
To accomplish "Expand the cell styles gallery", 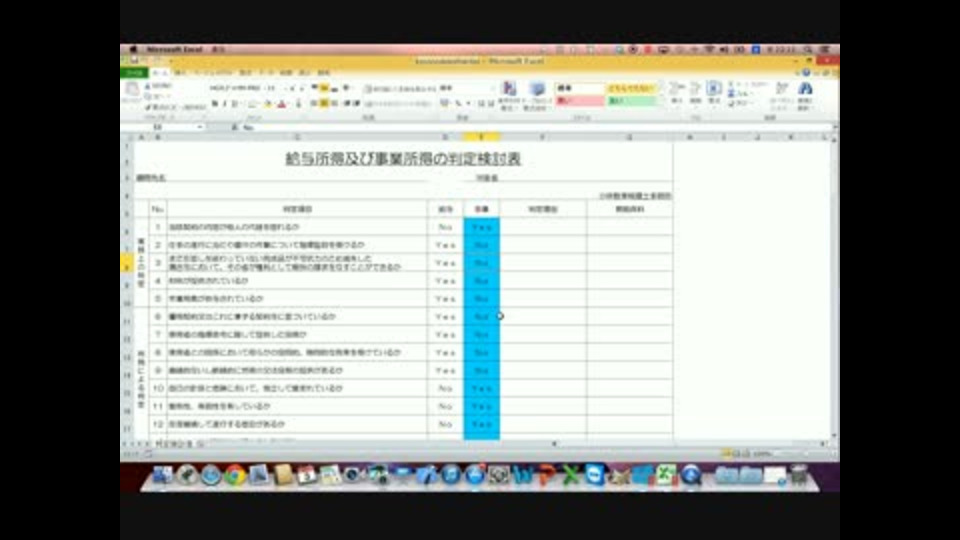I will click(x=662, y=102).
